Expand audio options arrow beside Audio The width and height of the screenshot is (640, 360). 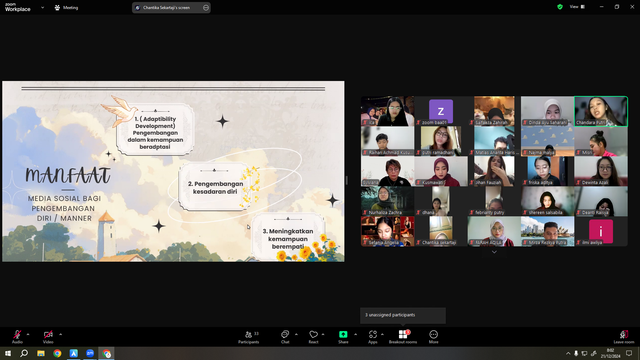click(x=28, y=334)
